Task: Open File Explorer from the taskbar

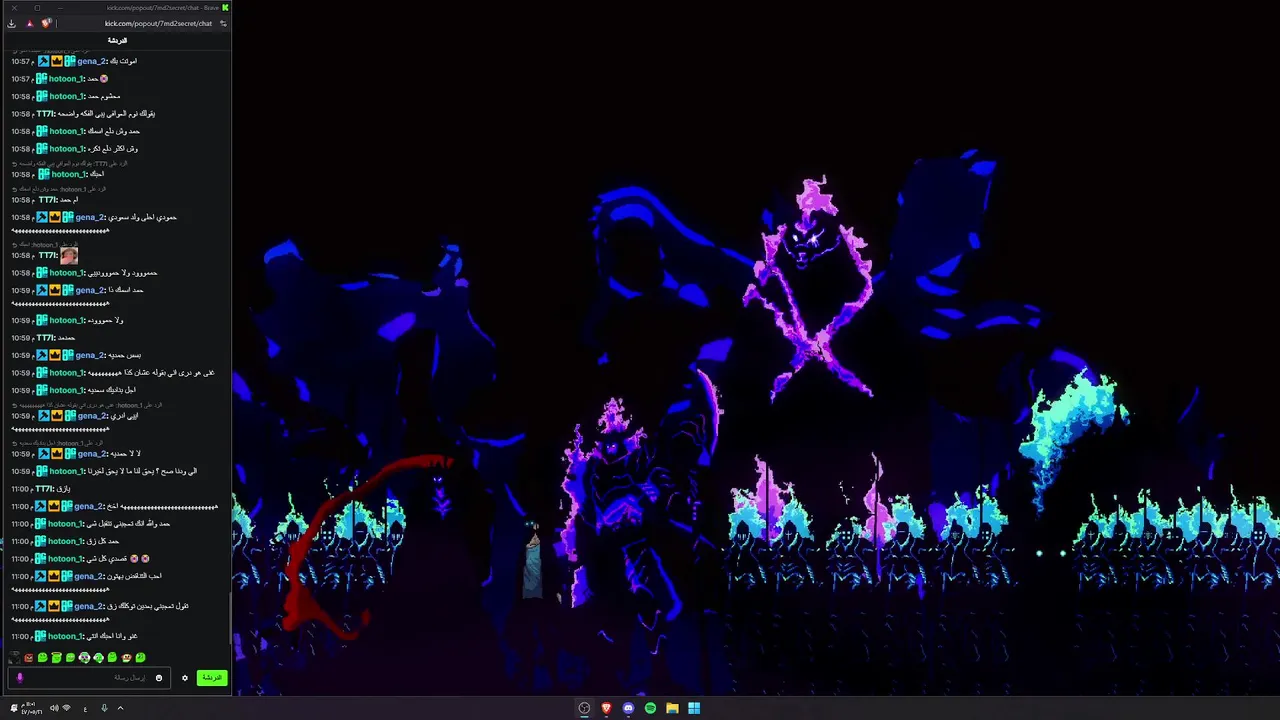Action: (672, 708)
